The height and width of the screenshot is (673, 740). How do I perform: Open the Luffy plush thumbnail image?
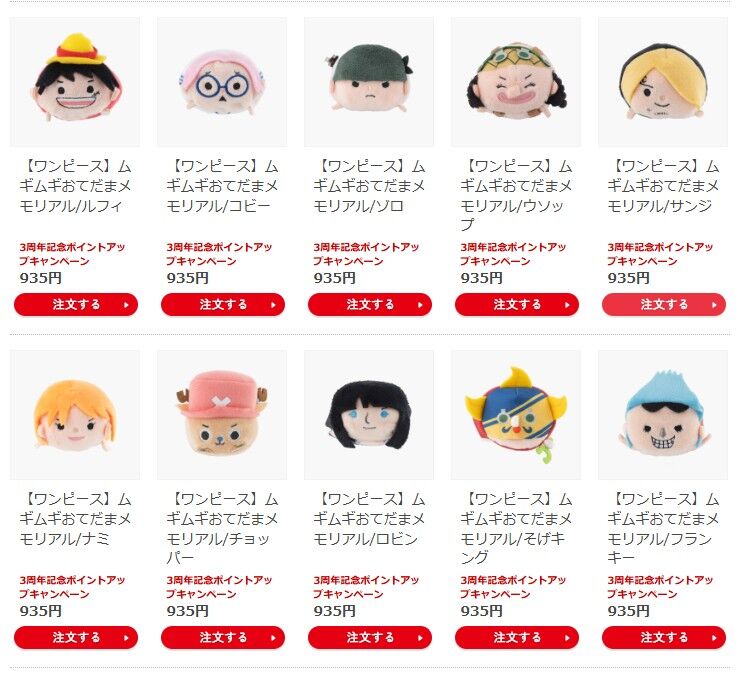tap(75, 82)
